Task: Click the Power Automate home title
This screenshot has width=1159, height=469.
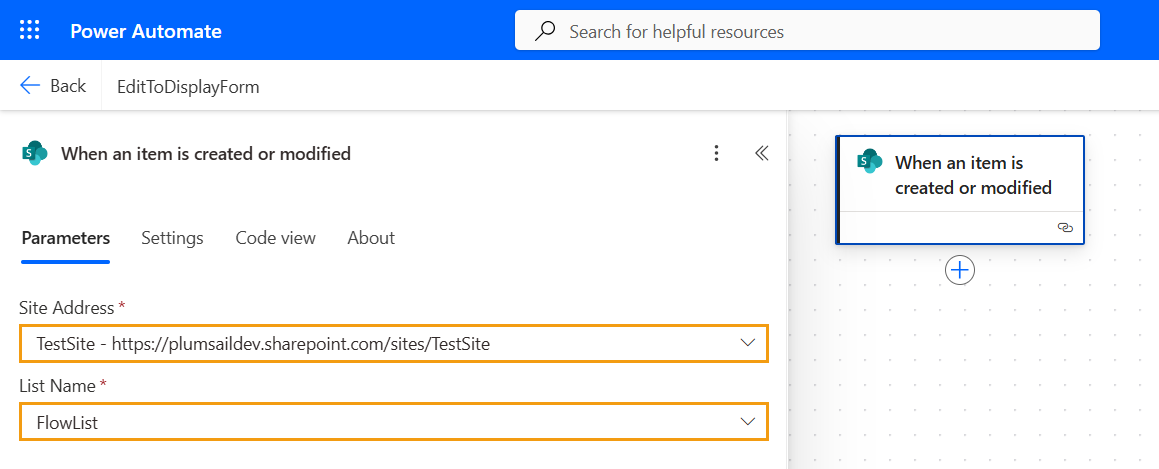Action: (146, 31)
